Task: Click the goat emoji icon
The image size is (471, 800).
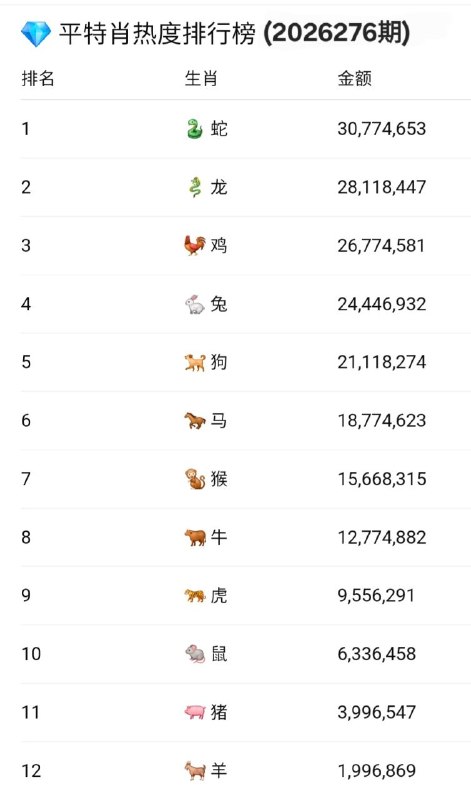Action: point(194,770)
